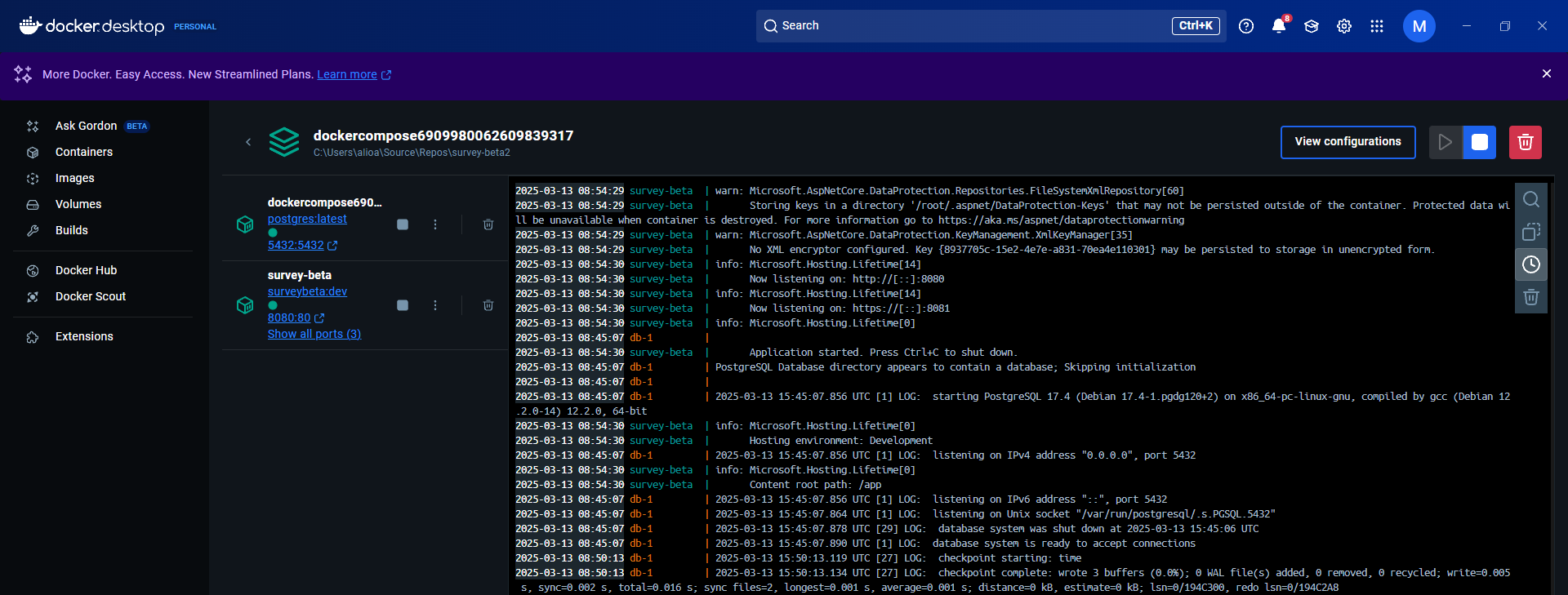Image resolution: width=1568 pixels, height=595 pixels.
Task: Open the postgres:latest image link
Action: coord(307,219)
